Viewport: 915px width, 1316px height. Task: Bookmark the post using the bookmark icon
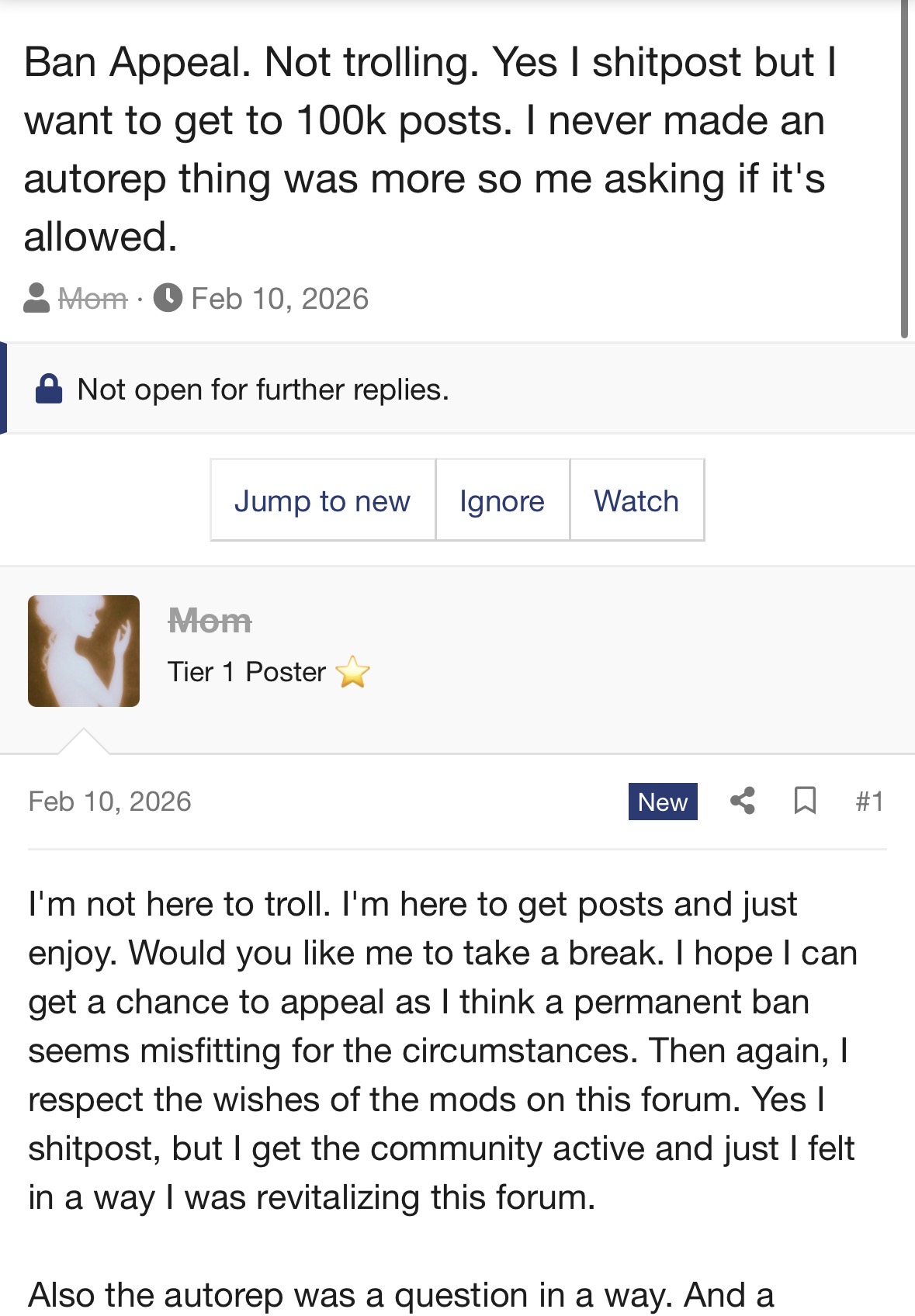[805, 801]
